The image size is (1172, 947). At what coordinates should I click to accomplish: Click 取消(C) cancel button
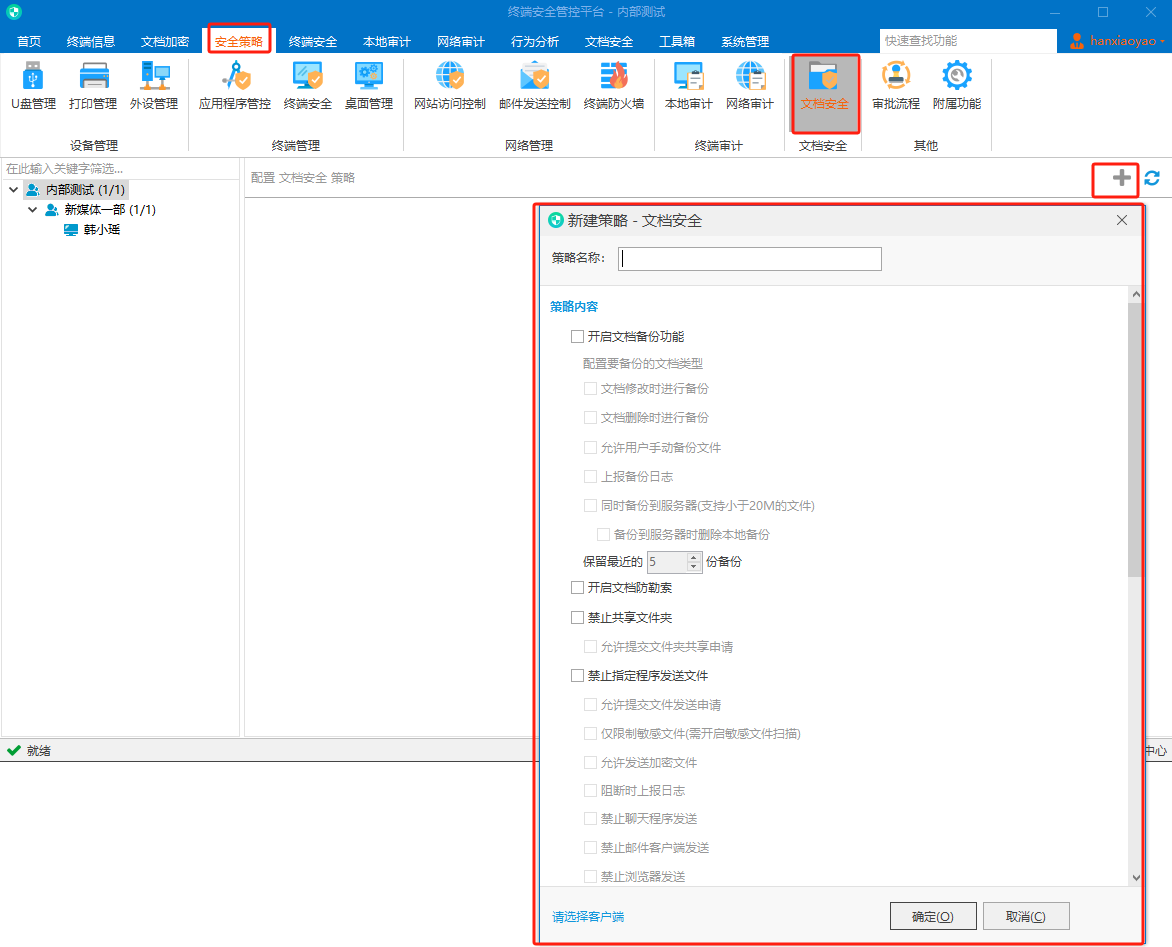1026,916
